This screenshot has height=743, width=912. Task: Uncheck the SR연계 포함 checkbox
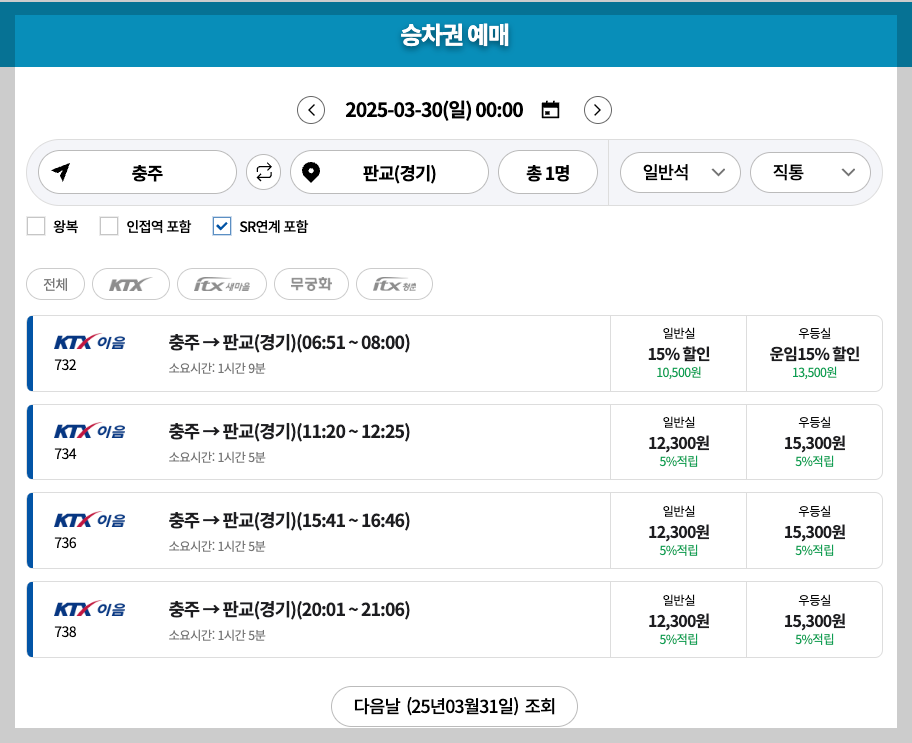tap(222, 226)
